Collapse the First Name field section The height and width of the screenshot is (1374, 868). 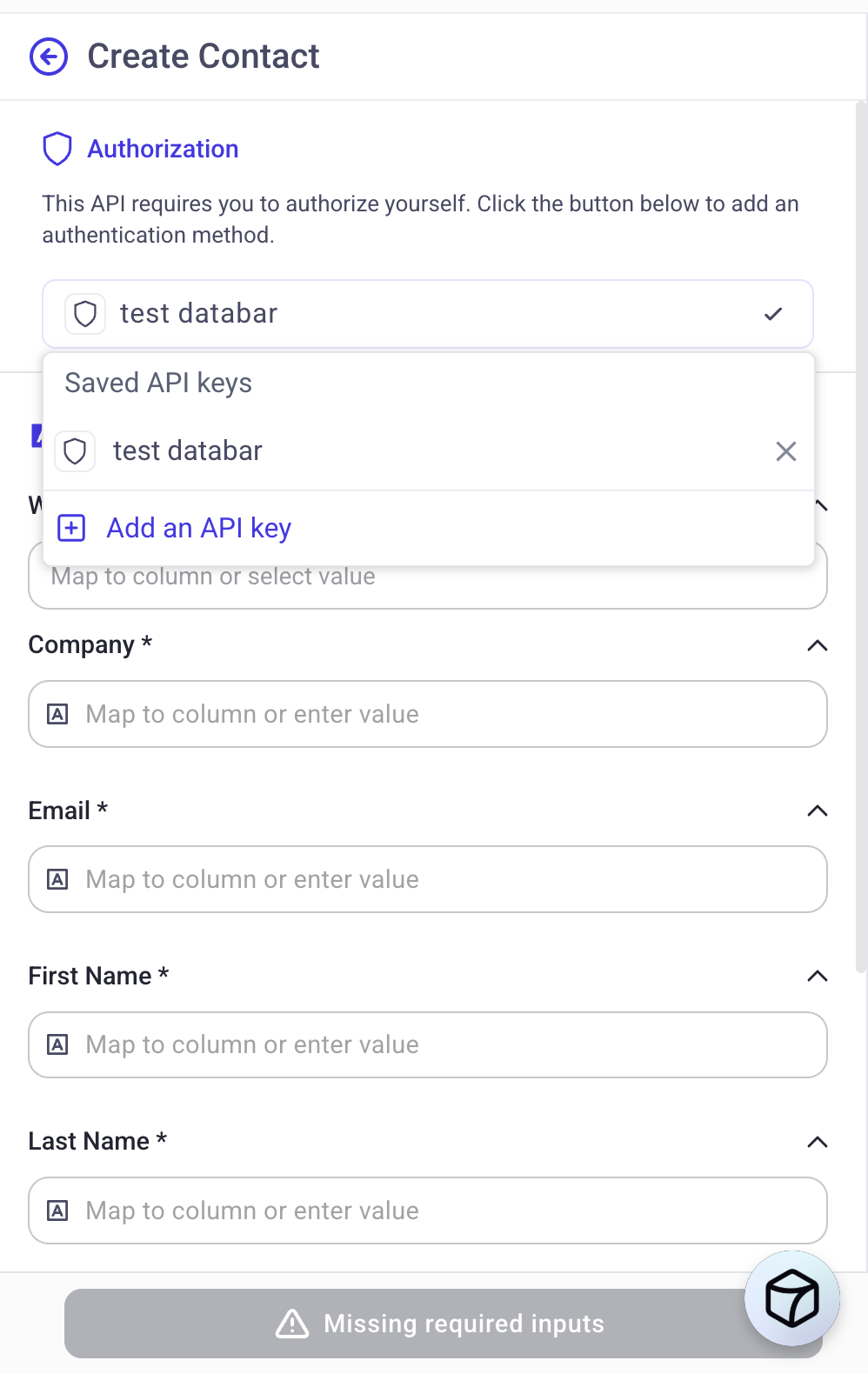coord(817,976)
